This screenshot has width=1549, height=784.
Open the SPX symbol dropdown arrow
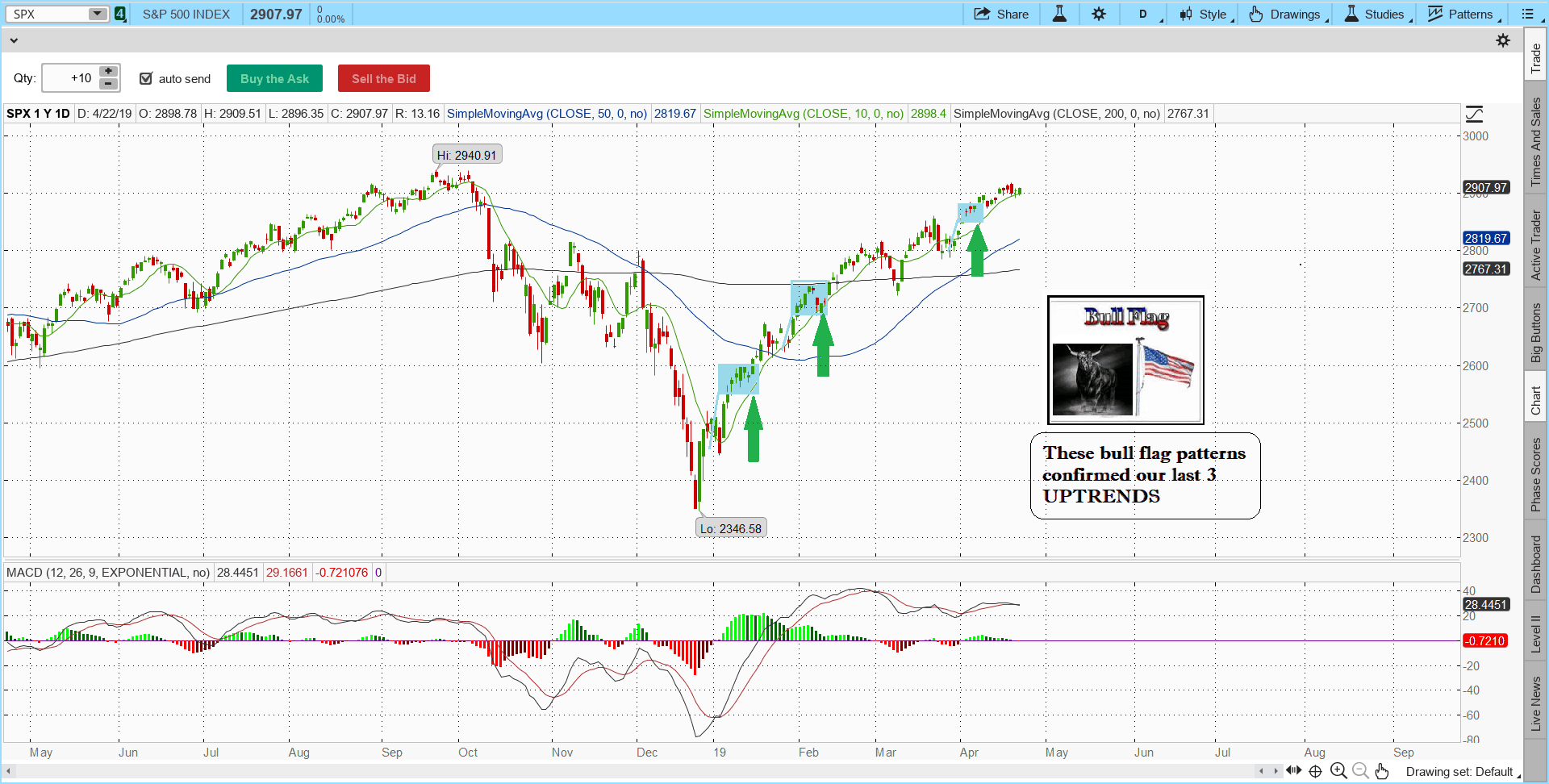pos(97,14)
